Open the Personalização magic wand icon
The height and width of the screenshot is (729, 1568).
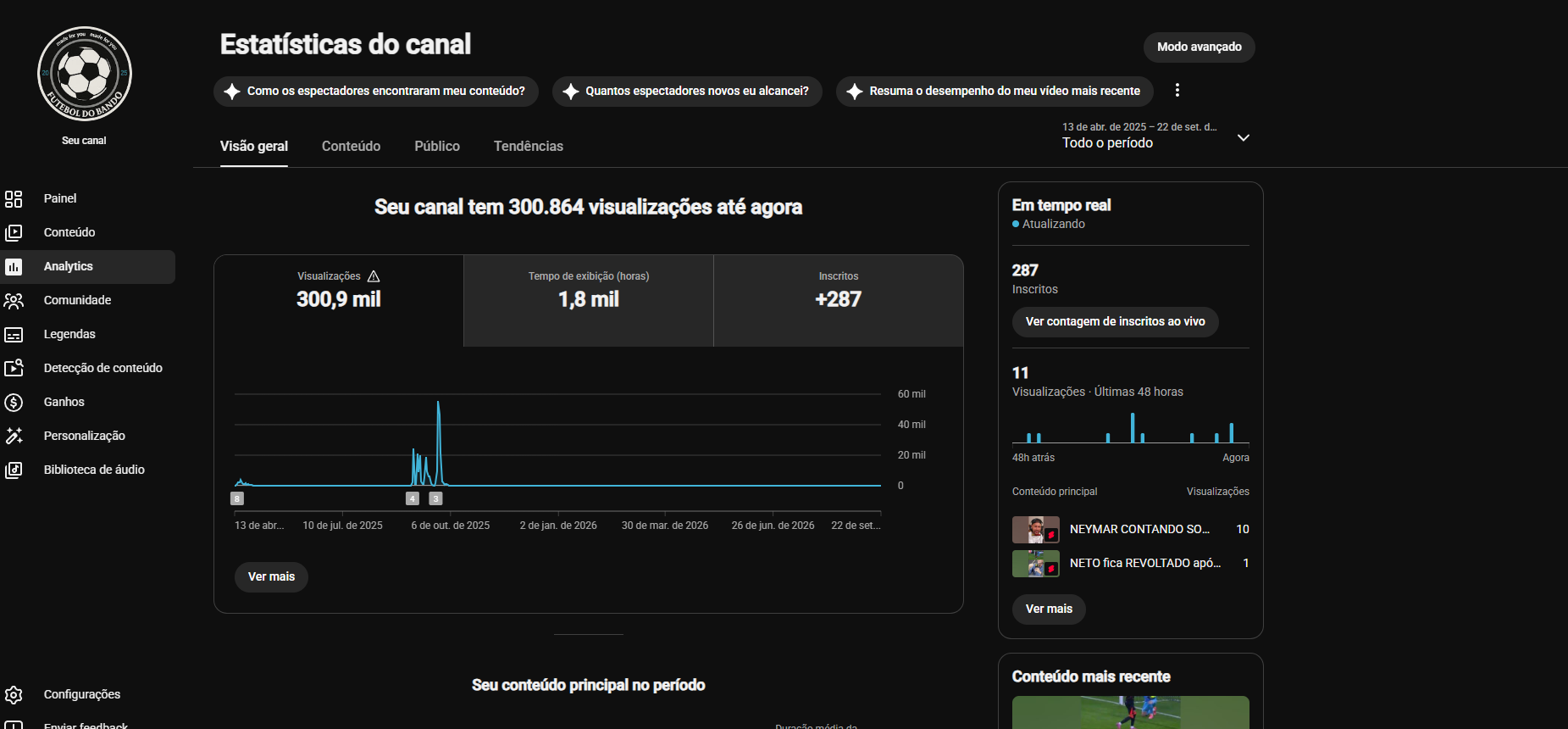tap(14, 436)
